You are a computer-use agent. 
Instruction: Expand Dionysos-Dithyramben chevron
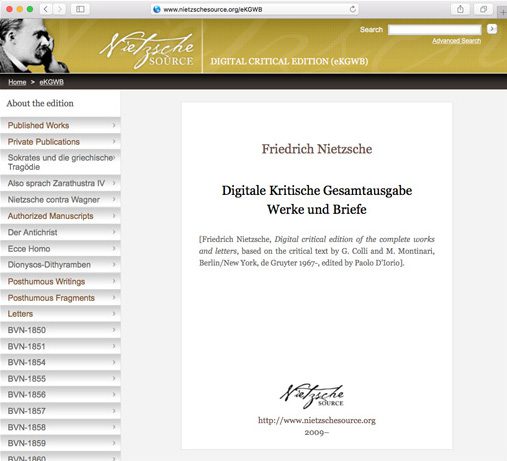114,265
